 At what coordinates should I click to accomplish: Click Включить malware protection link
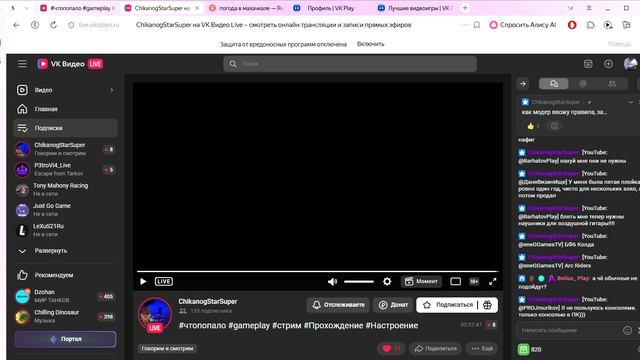(371, 44)
